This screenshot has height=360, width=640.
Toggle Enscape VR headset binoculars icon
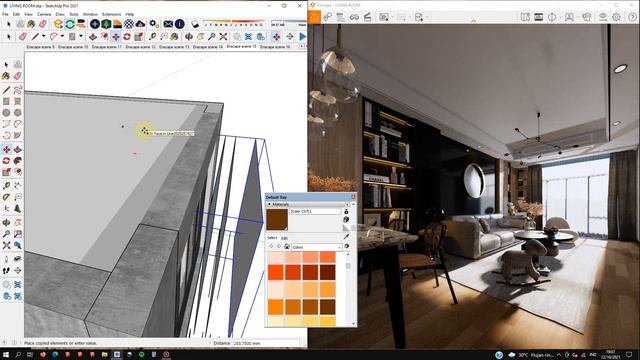tap(354, 17)
